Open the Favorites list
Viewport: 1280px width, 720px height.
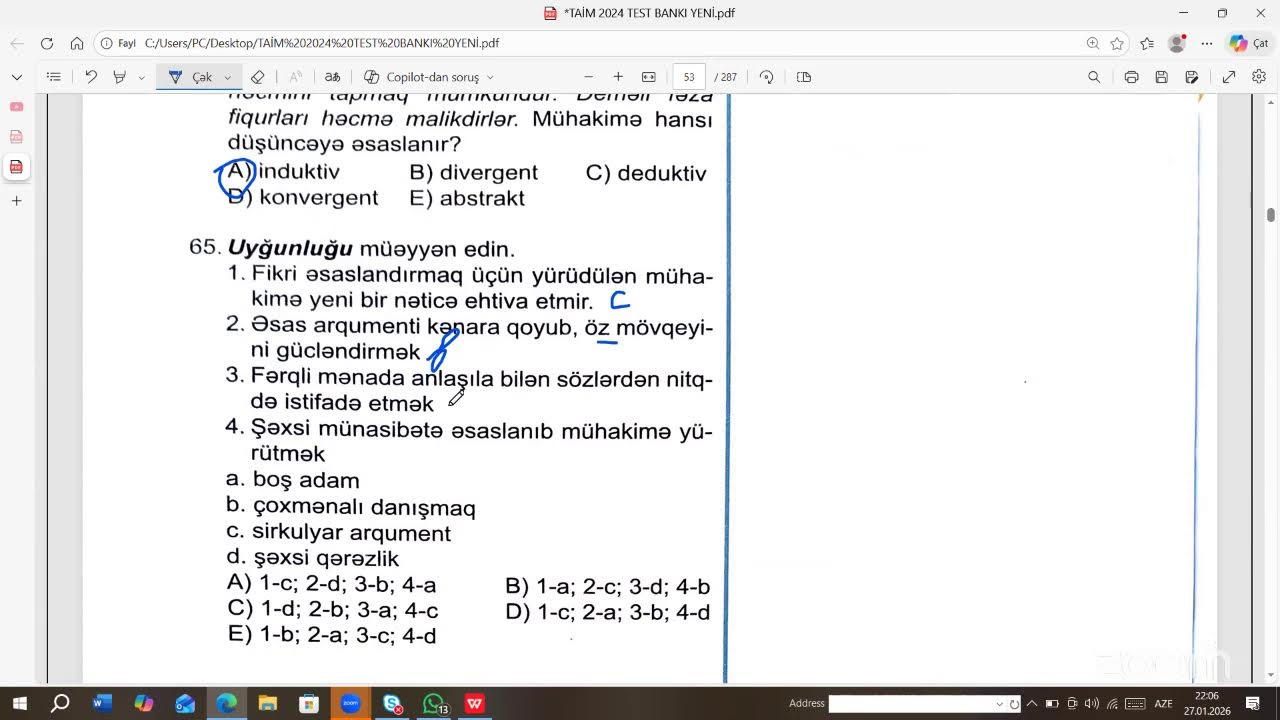pos(1147,43)
